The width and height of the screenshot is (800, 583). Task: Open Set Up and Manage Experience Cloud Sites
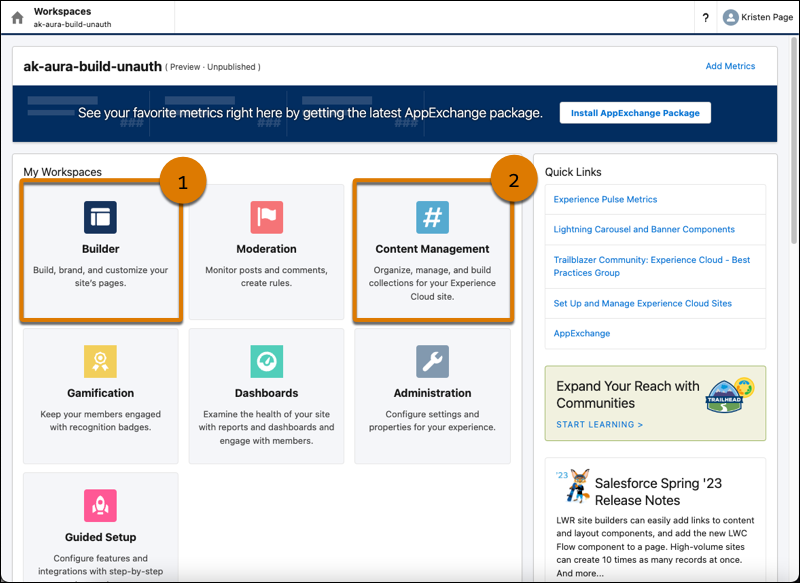pyautogui.click(x=642, y=303)
